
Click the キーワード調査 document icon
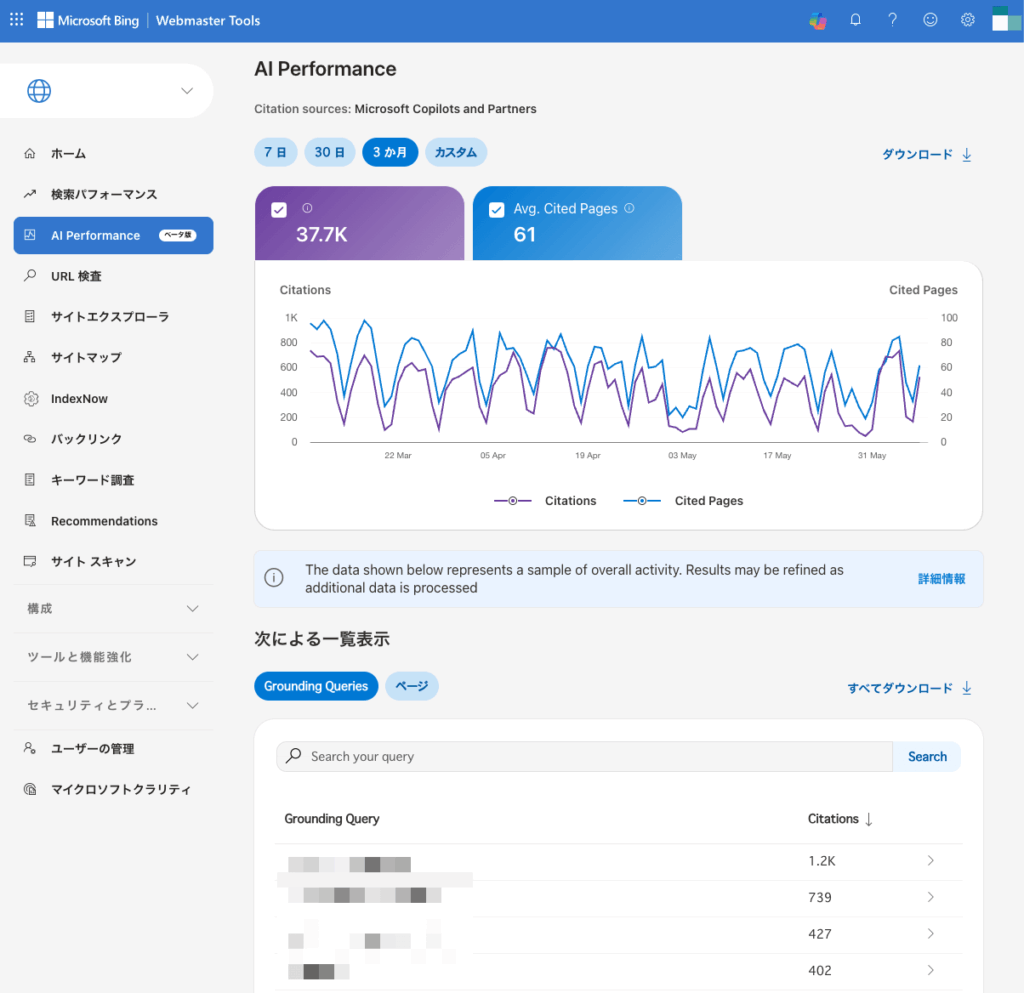(x=30, y=480)
